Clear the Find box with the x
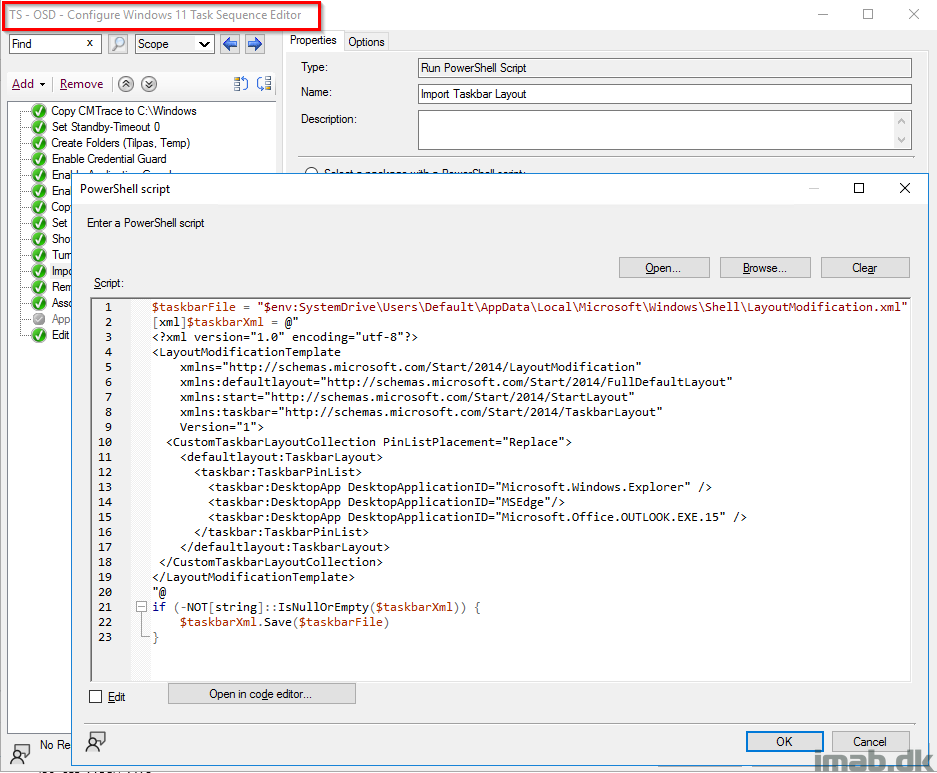Viewport: 937px width, 773px height. coord(90,44)
